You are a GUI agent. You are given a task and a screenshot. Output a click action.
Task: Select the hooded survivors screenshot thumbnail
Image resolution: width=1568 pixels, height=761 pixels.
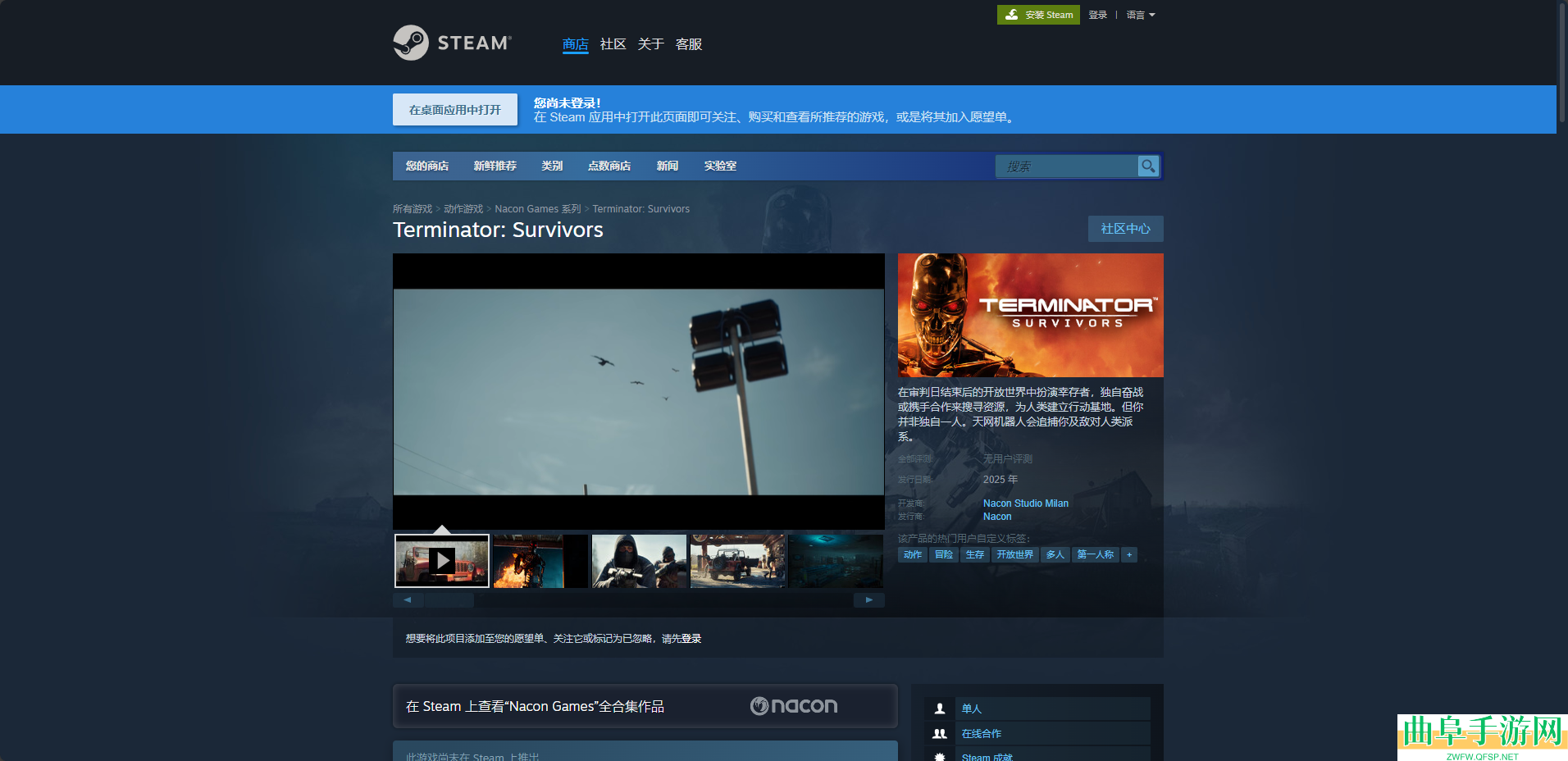click(639, 561)
